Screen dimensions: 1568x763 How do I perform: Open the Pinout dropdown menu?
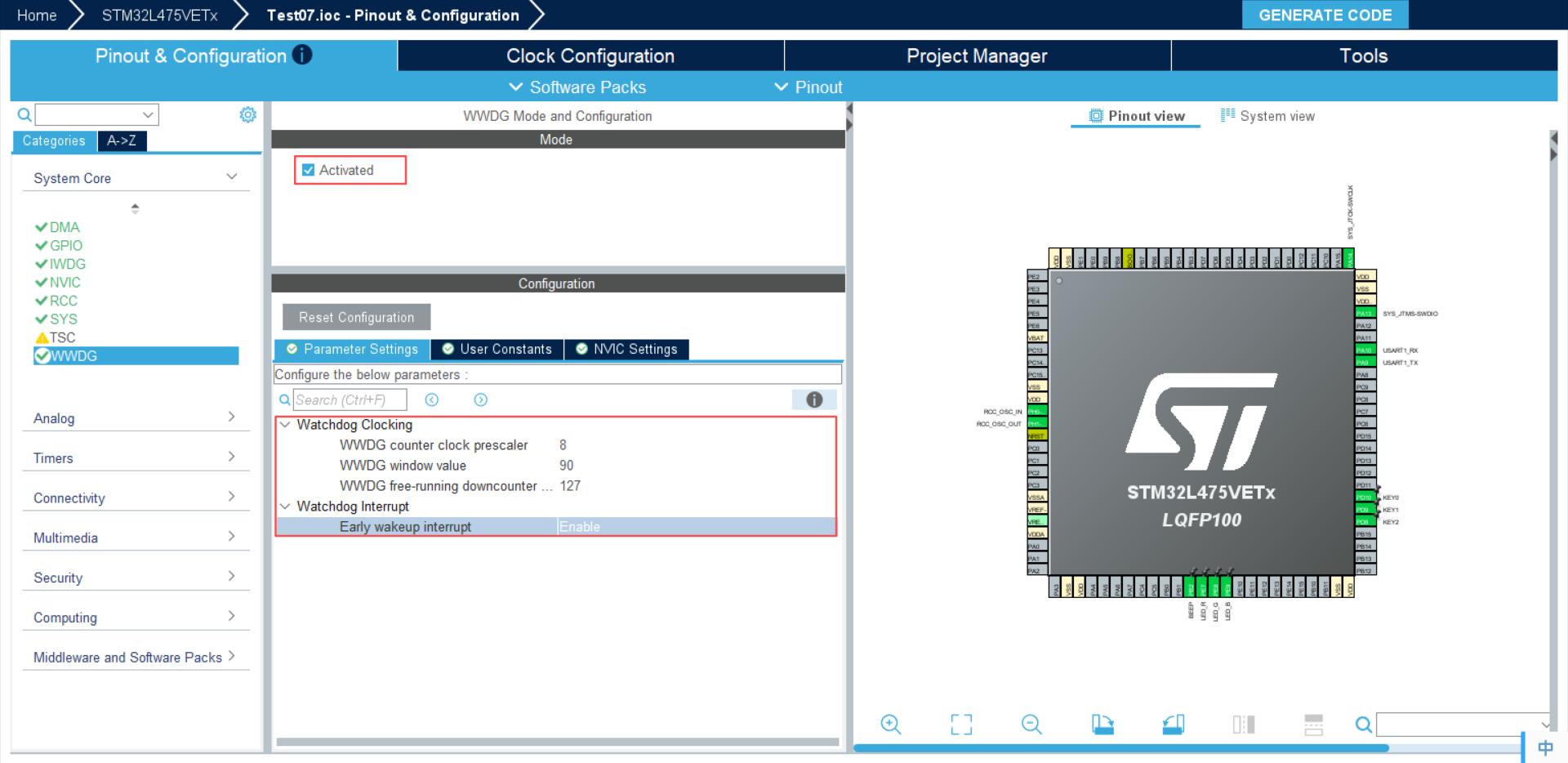click(x=808, y=87)
